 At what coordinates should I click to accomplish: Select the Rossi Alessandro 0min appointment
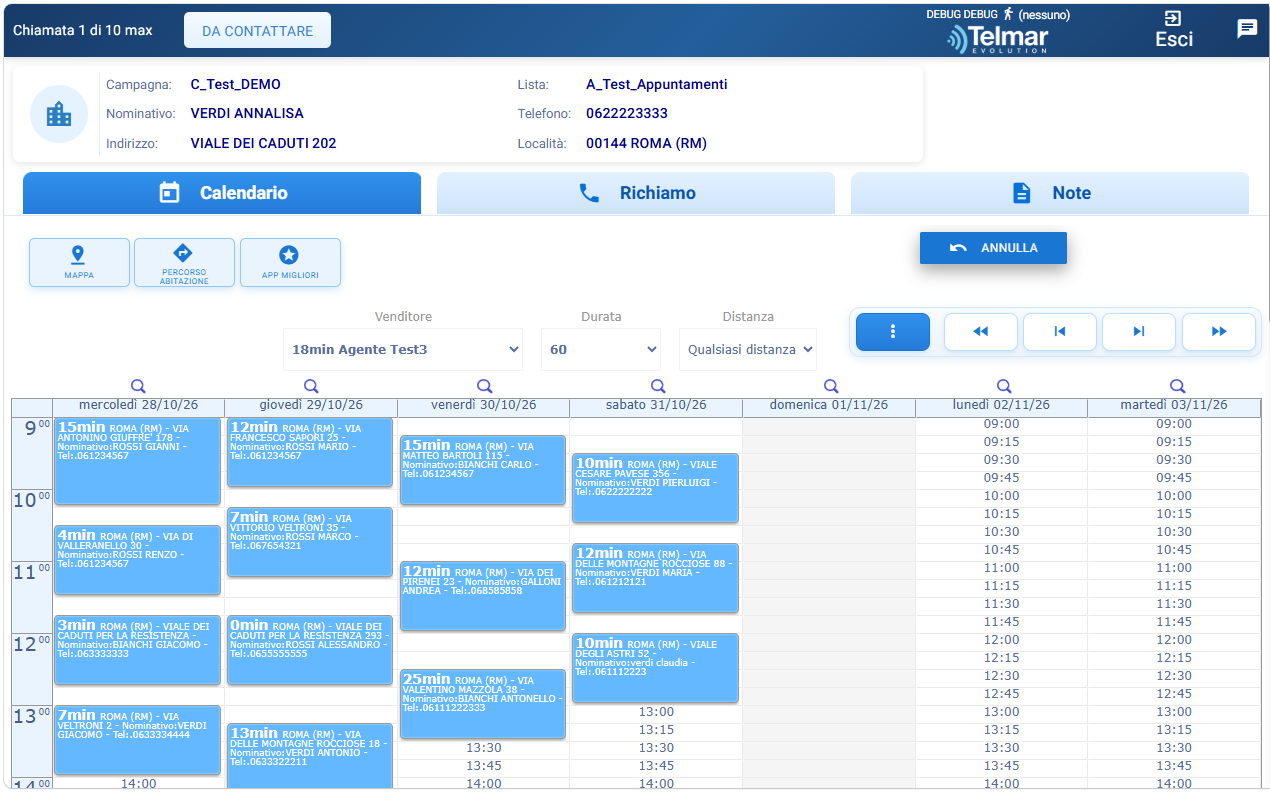(x=310, y=650)
